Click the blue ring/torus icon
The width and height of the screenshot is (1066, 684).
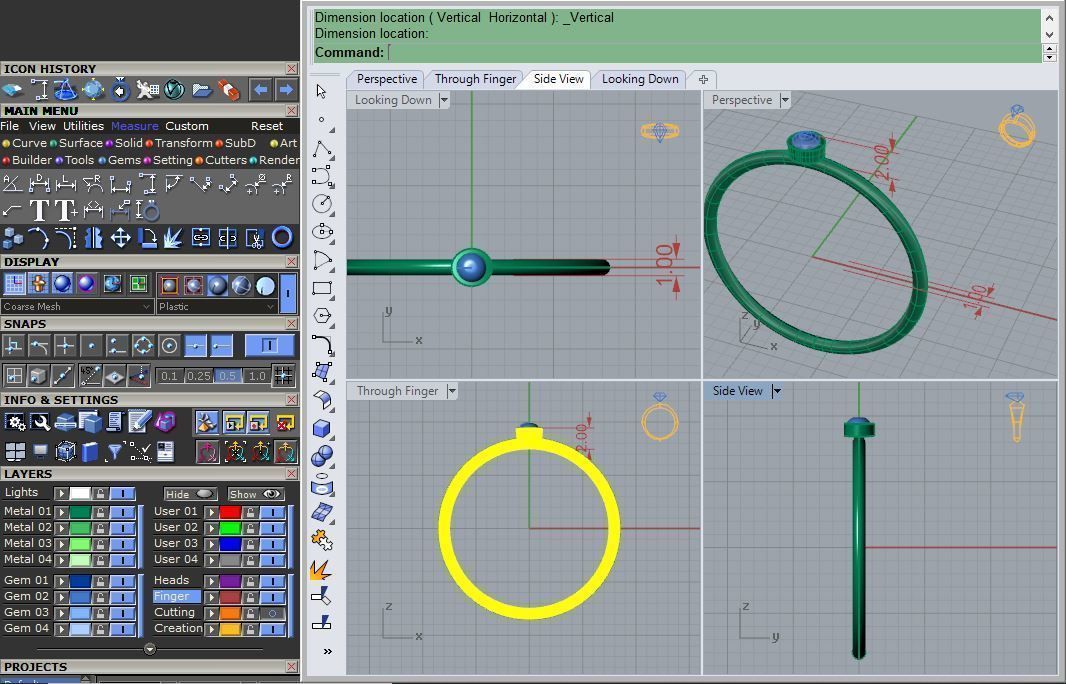(282, 238)
